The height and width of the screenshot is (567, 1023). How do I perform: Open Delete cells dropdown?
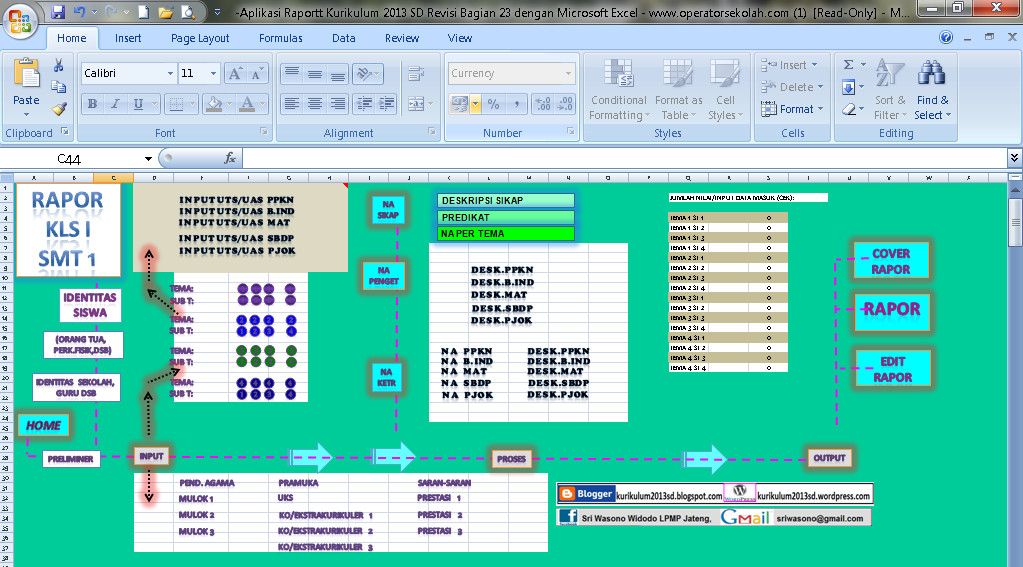(x=793, y=87)
